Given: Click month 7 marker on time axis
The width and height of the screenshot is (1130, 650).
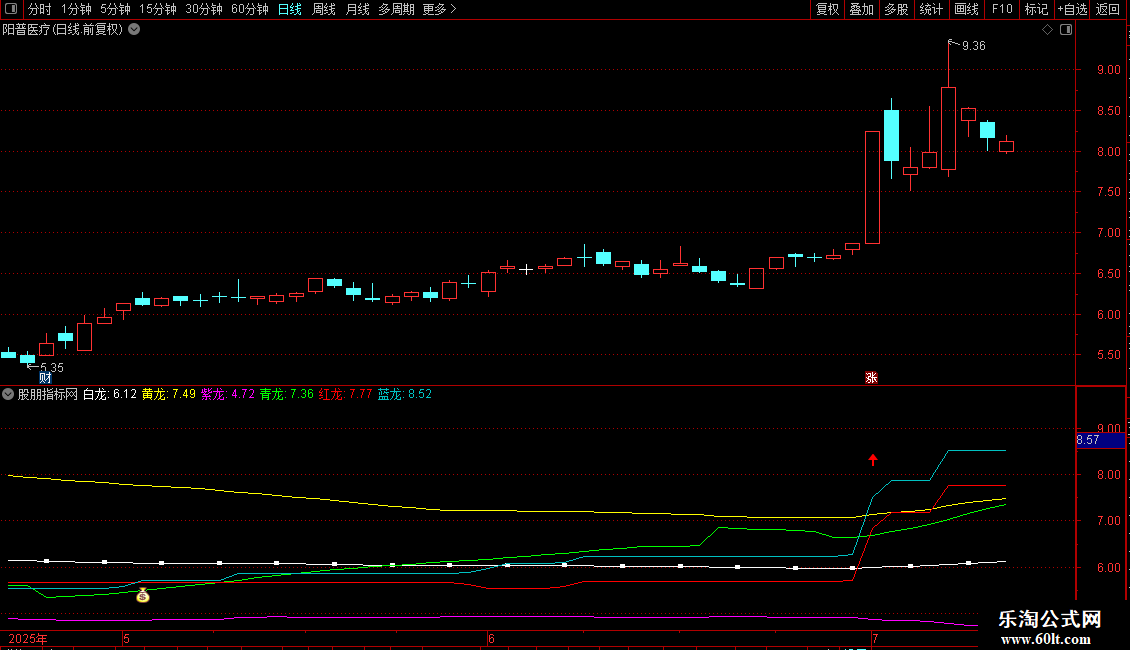Looking at the screenshot, I should coord(875,639).
